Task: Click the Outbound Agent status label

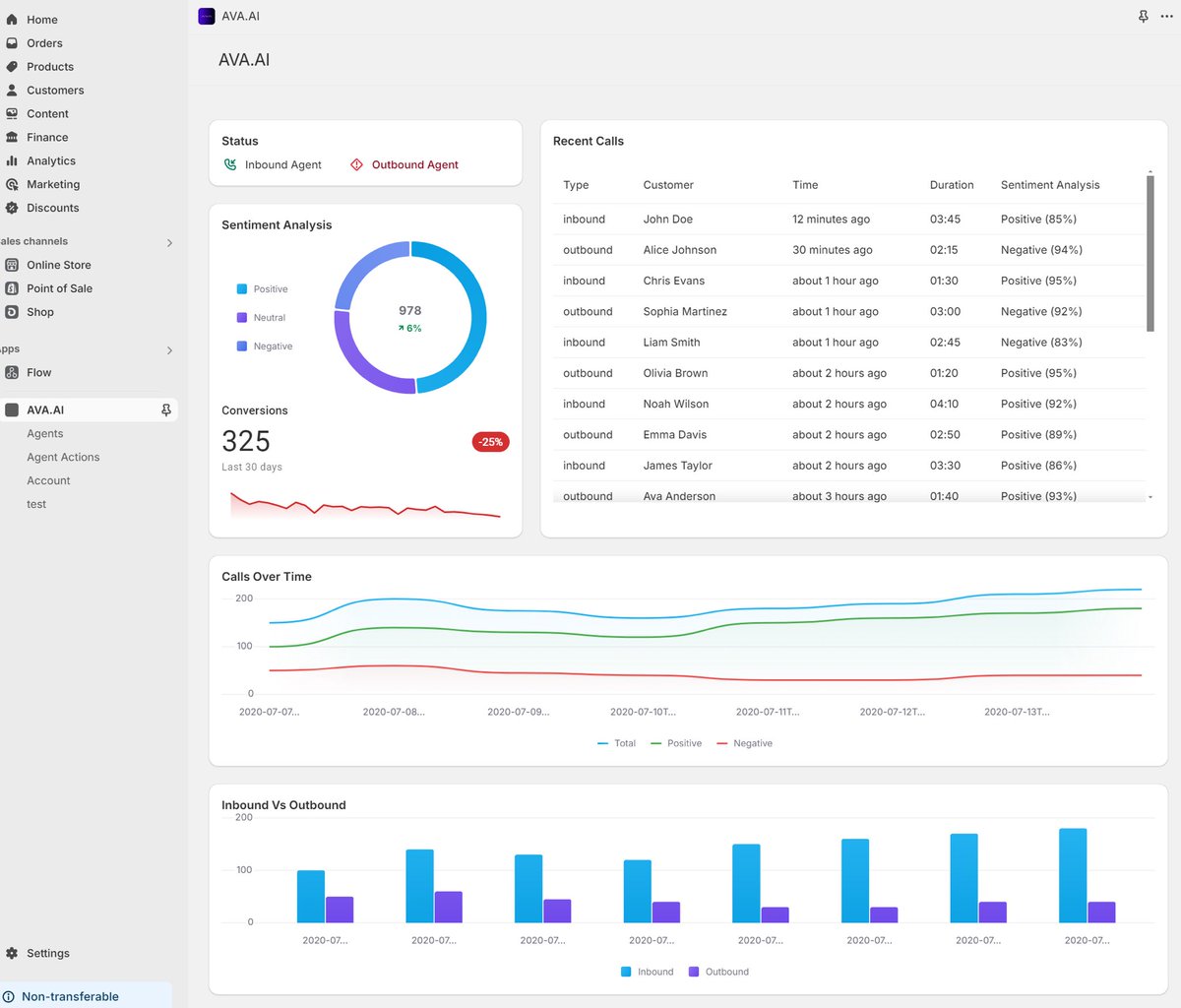Action: (415, 164)
